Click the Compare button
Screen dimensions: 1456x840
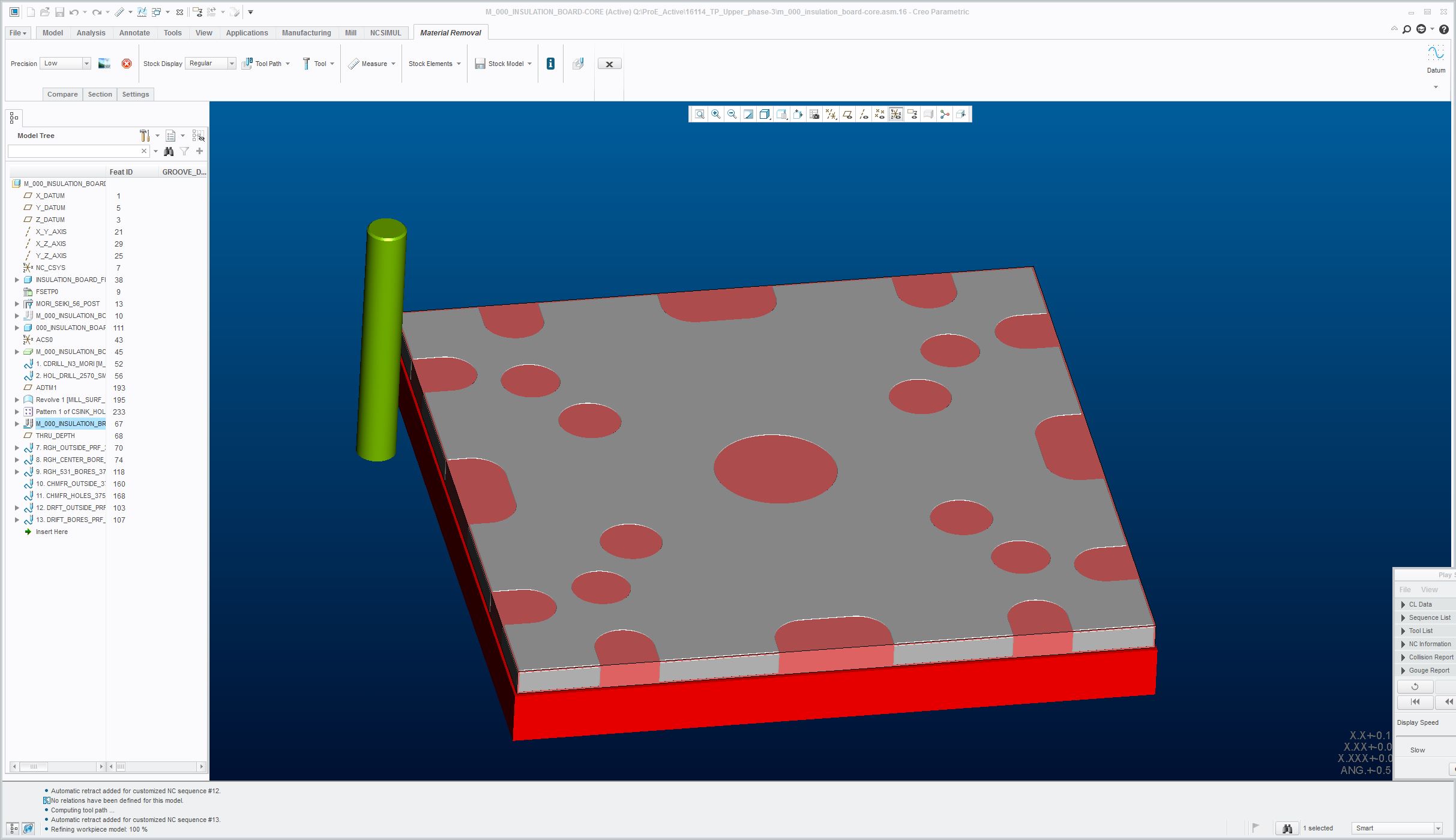click(62, 94)
